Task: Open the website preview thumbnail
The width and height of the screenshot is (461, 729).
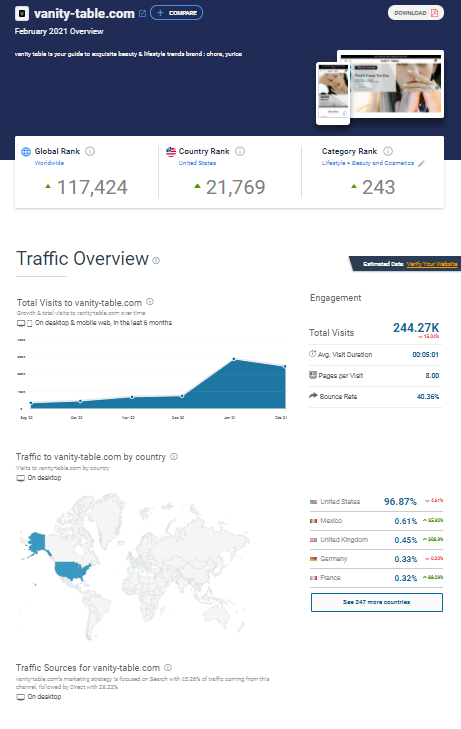Action: tap(380, 87)
